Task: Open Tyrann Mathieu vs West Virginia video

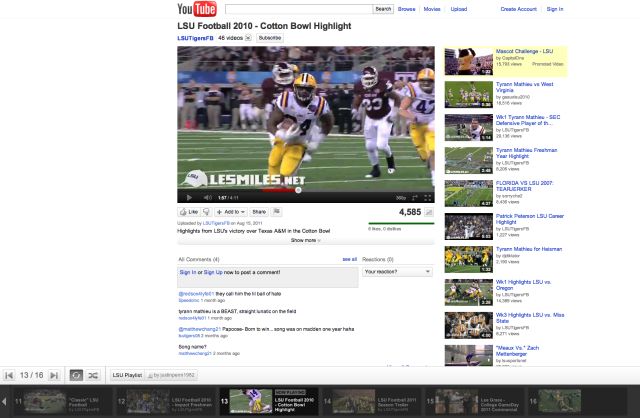Action: (524, 87)
